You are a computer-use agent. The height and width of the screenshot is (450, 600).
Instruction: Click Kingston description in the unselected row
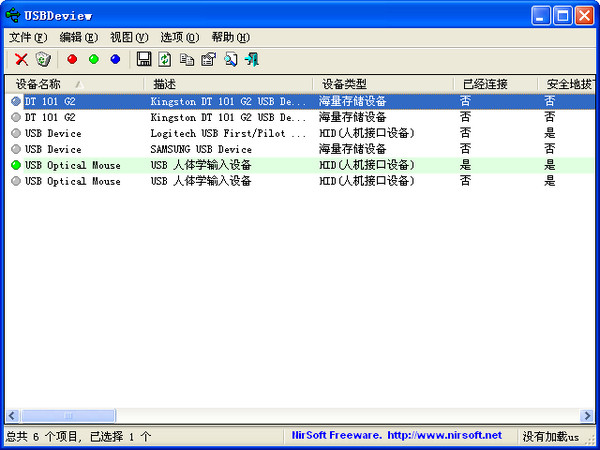point(228,117)
